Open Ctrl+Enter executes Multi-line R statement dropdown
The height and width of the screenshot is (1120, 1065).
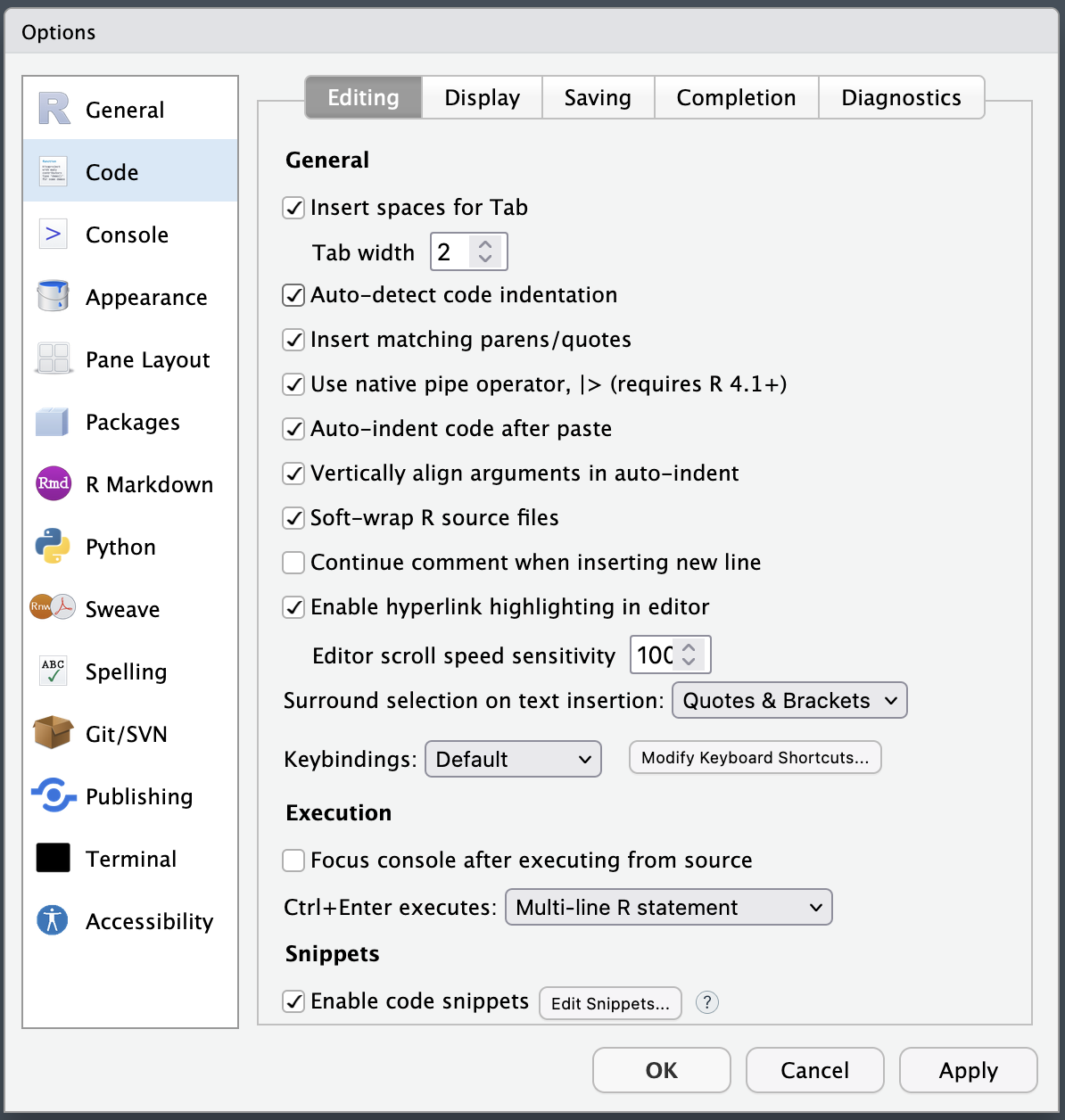point(668,907)
